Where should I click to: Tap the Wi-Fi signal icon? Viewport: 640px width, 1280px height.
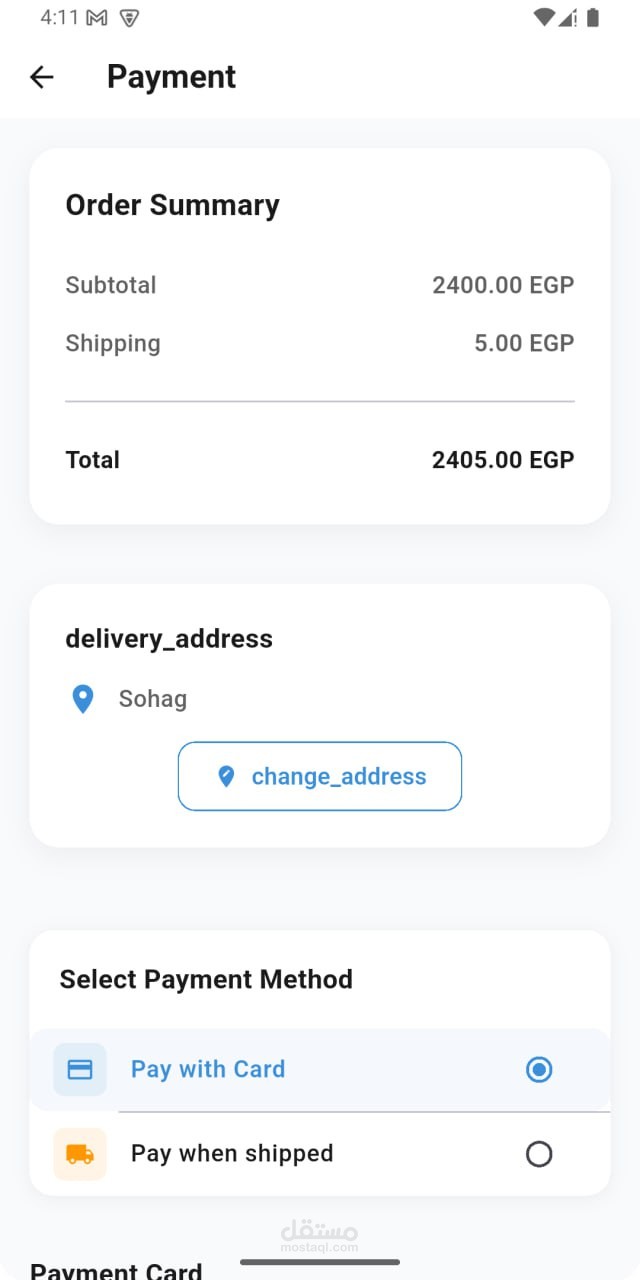pos(543,17)
